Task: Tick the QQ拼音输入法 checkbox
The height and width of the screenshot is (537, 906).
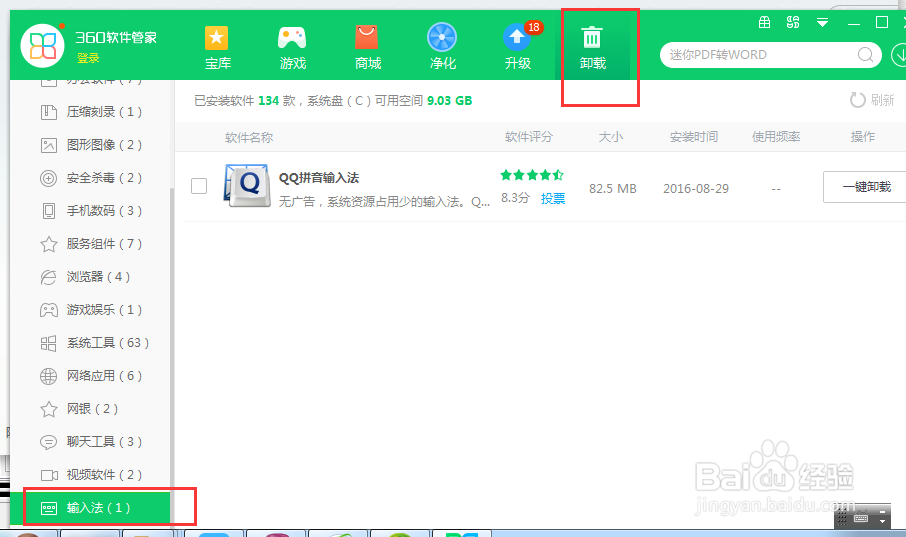Action: pos(199,186)
